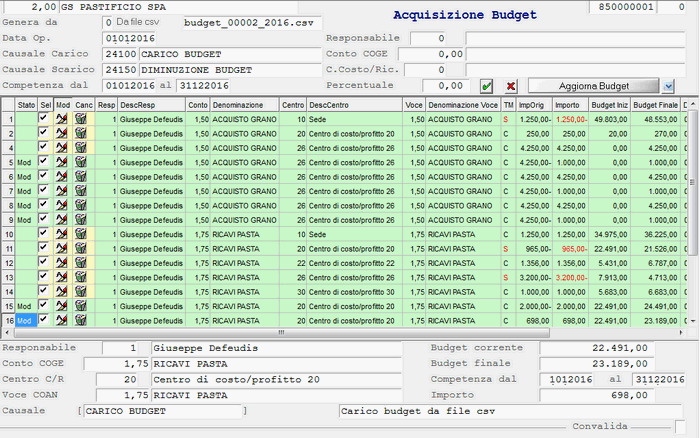This screenshot has width=700, height=438.
Task: Click the Mod edit icon in row 4
Action: click(62, 147)
